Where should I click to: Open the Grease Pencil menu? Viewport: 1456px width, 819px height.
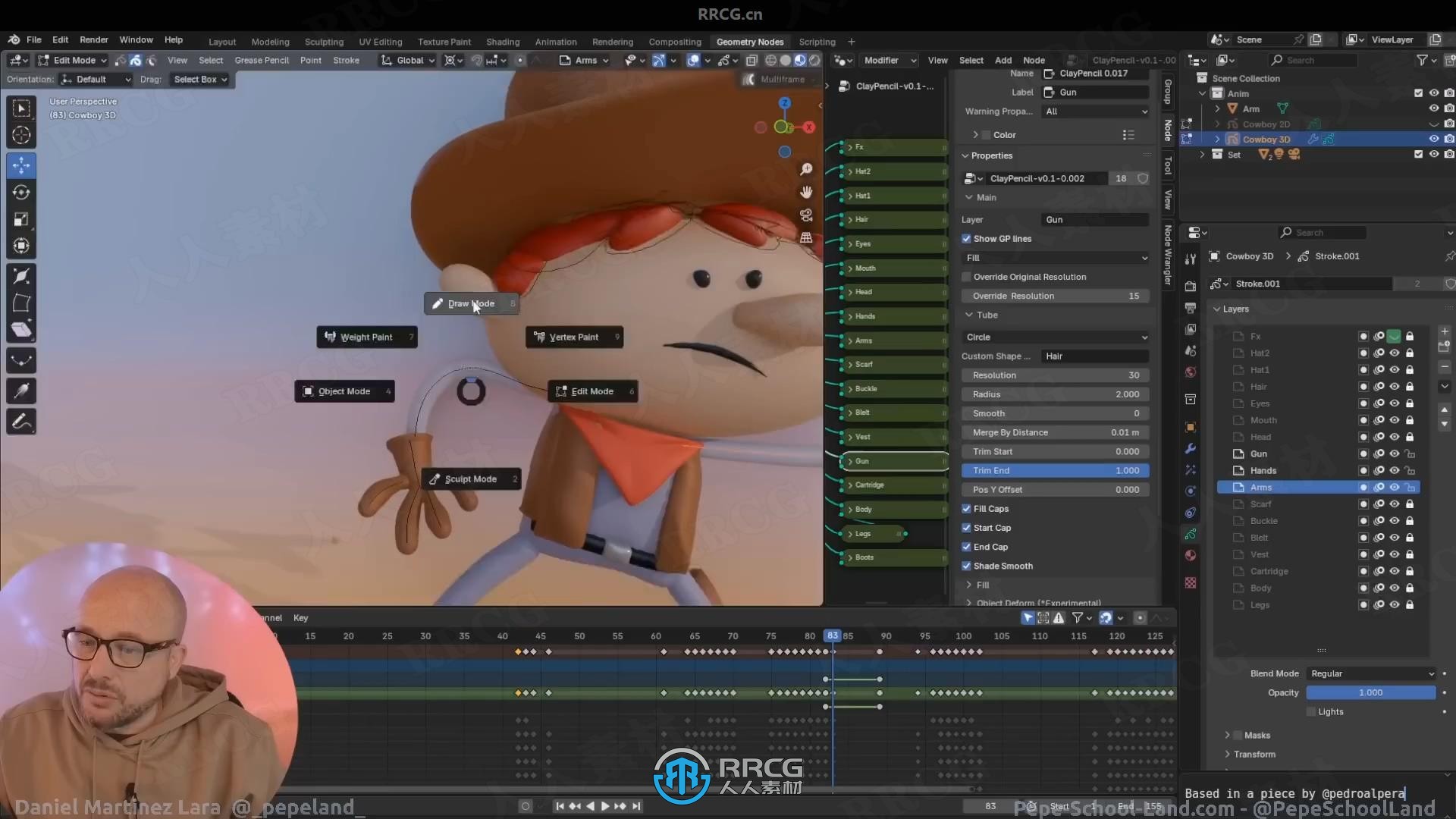click(x=262, y=60)
